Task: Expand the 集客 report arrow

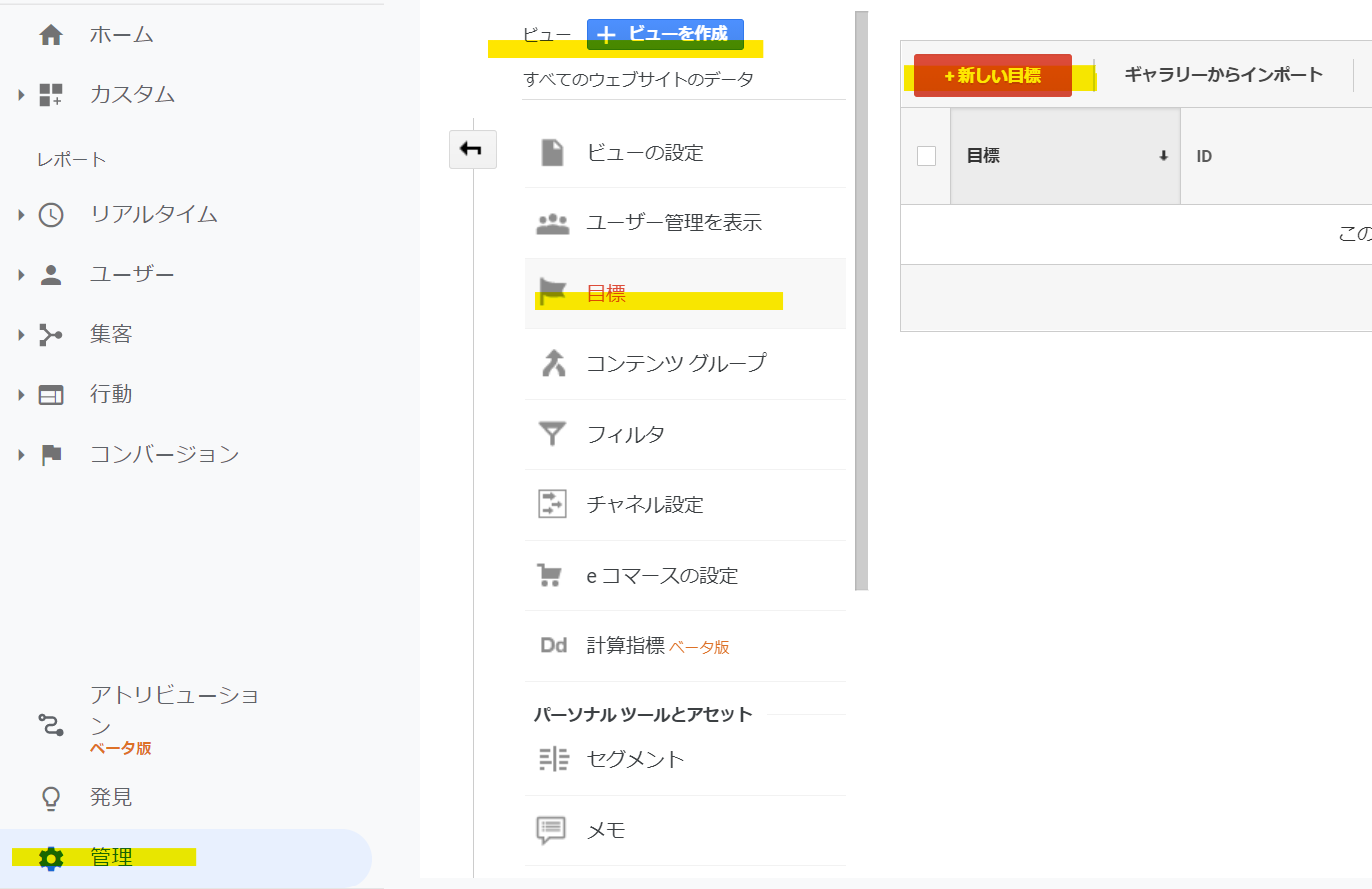Action: (21, 335)
